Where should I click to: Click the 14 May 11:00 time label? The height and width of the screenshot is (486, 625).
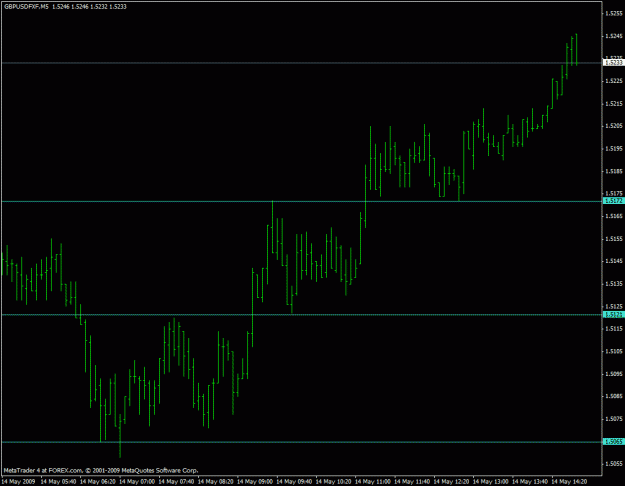coord(373,482)
